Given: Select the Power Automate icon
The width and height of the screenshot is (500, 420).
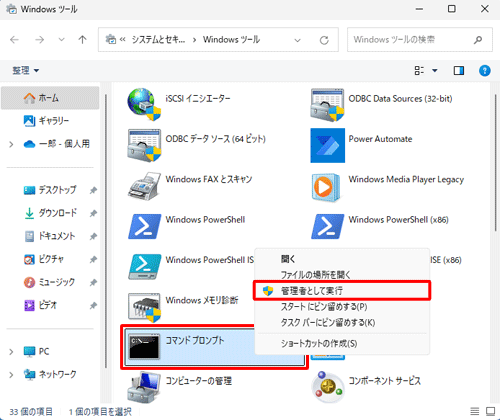Looking at the screenshot, I should (327, 145).
